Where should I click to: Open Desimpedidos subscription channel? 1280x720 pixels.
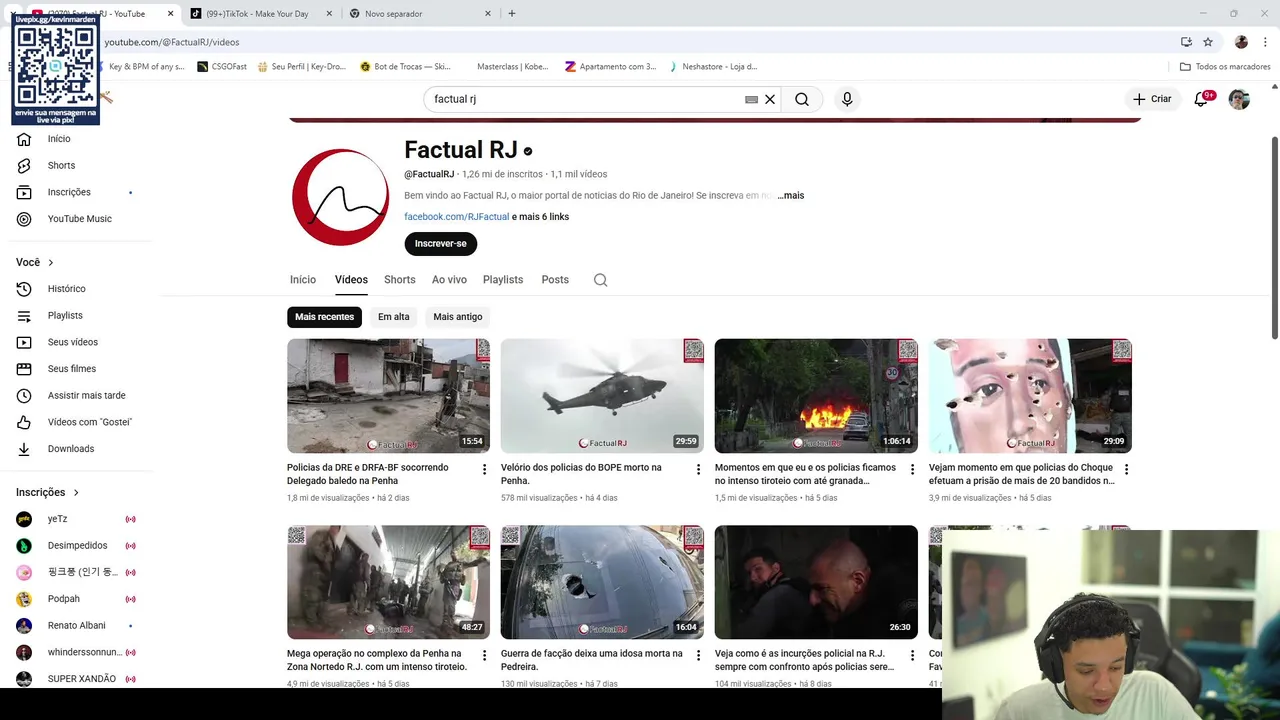point(75,546)
